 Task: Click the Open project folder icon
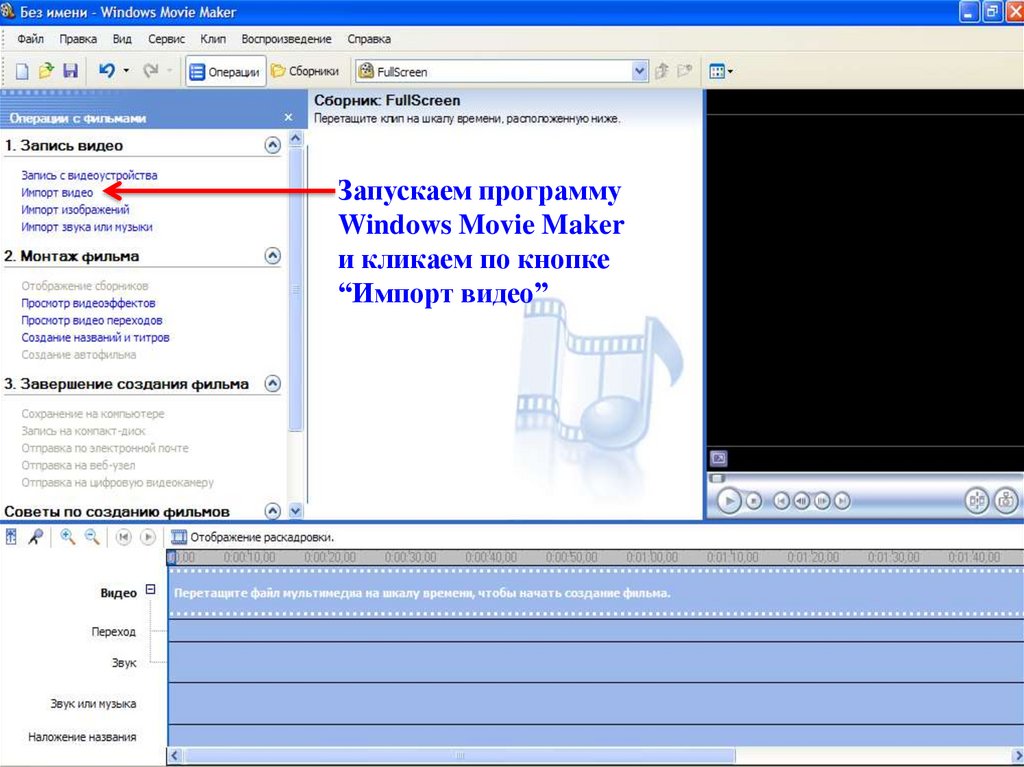coord(46,71)
